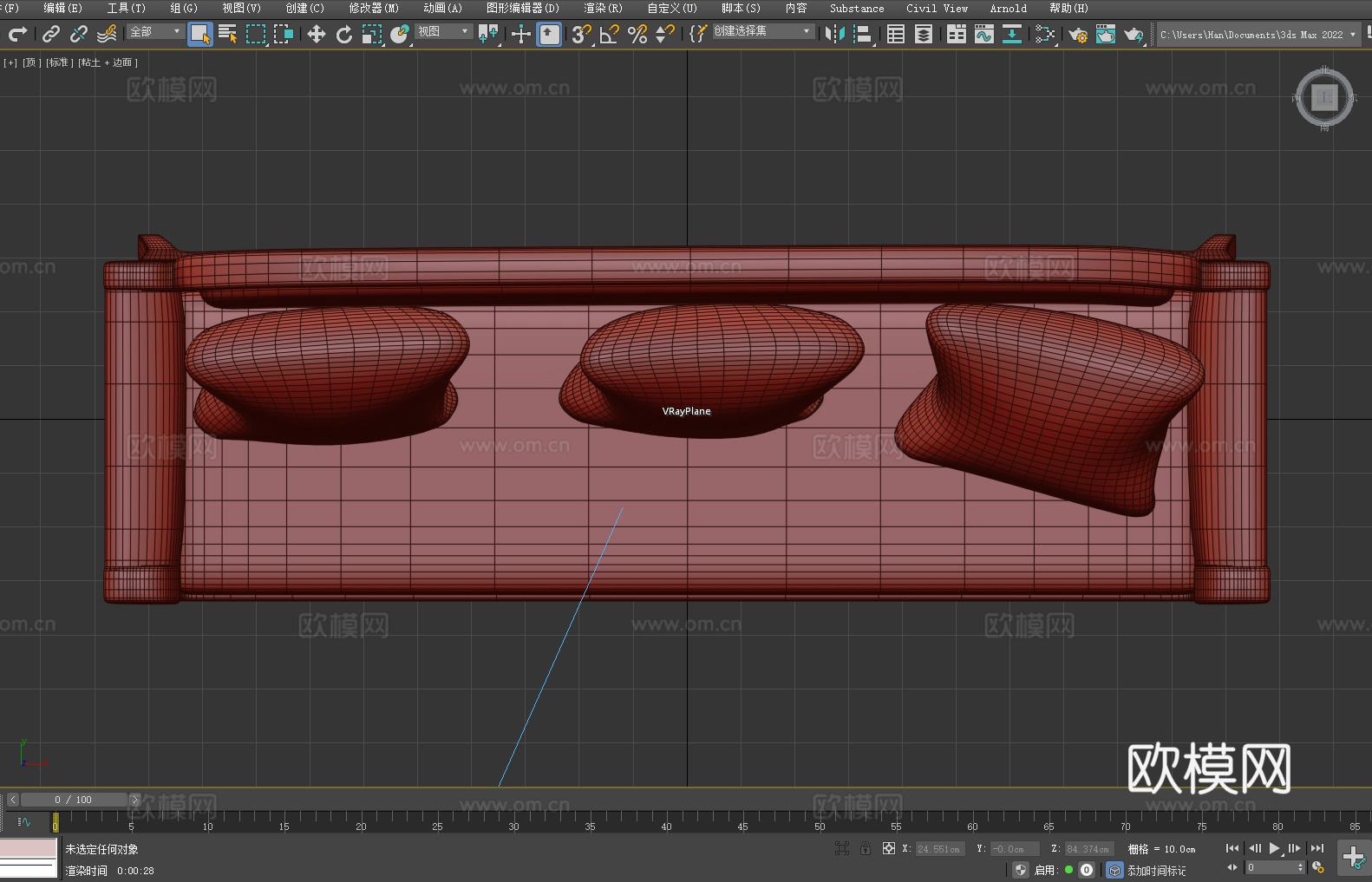Open the Rendered Frame Window
This screenshot has width=1372, height=882.
(1106, 34)
